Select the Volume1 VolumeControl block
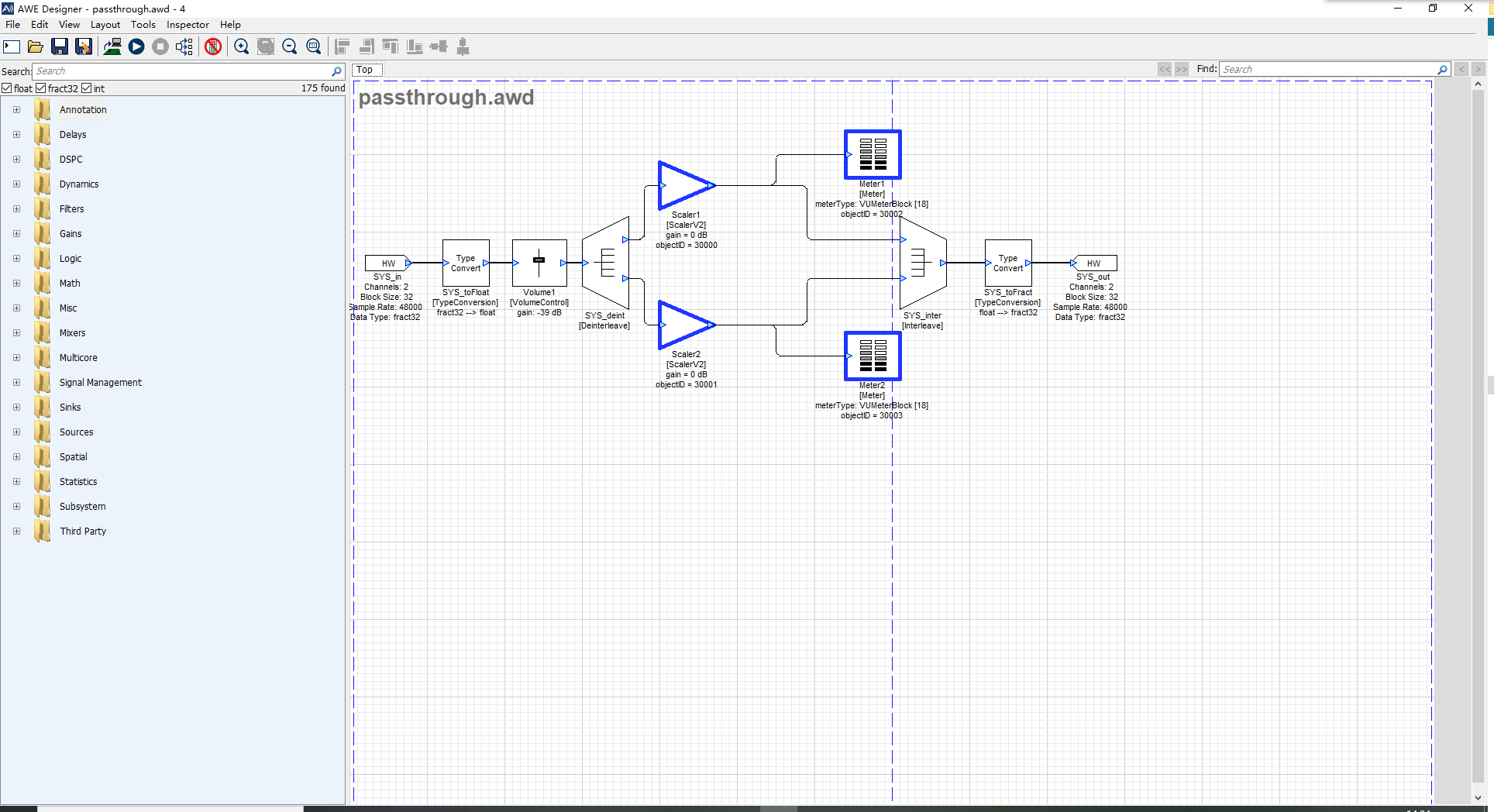The height and width of the screenshot is (812, 1494). click(x=539, y=263)
